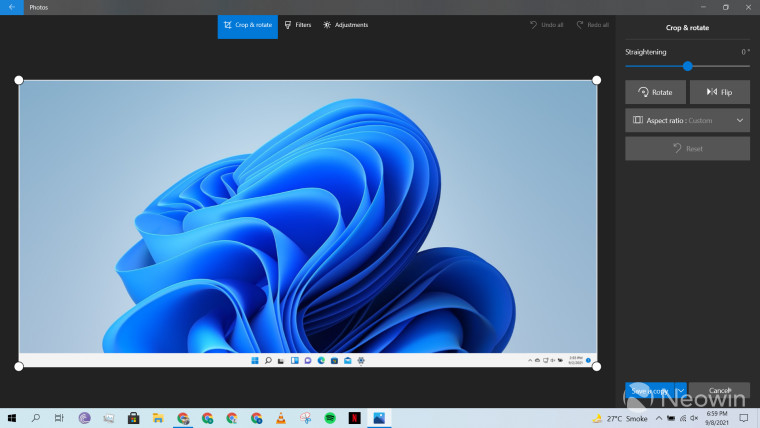
Task: Open the purple BitTorrent taskbar icon
Action: tap(84, 418)
